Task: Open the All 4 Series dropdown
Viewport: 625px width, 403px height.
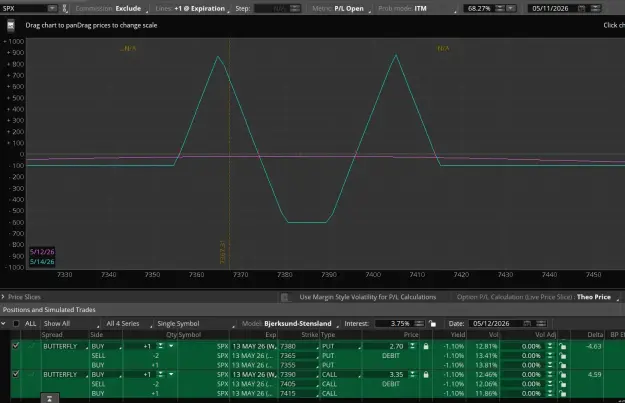Action: pyautogui.click(x=128, y=324)
